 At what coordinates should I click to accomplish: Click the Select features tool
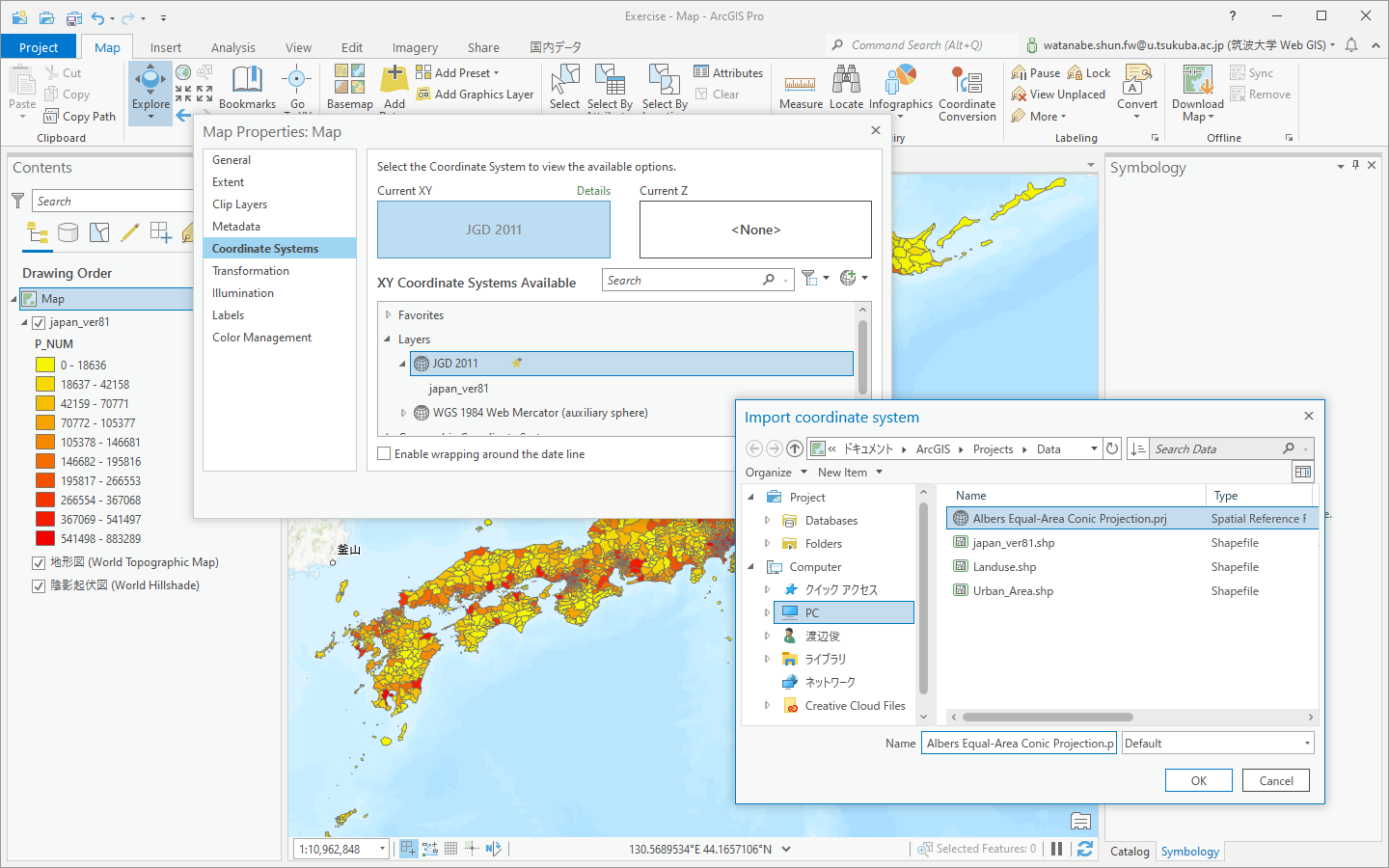coord(564,88)
